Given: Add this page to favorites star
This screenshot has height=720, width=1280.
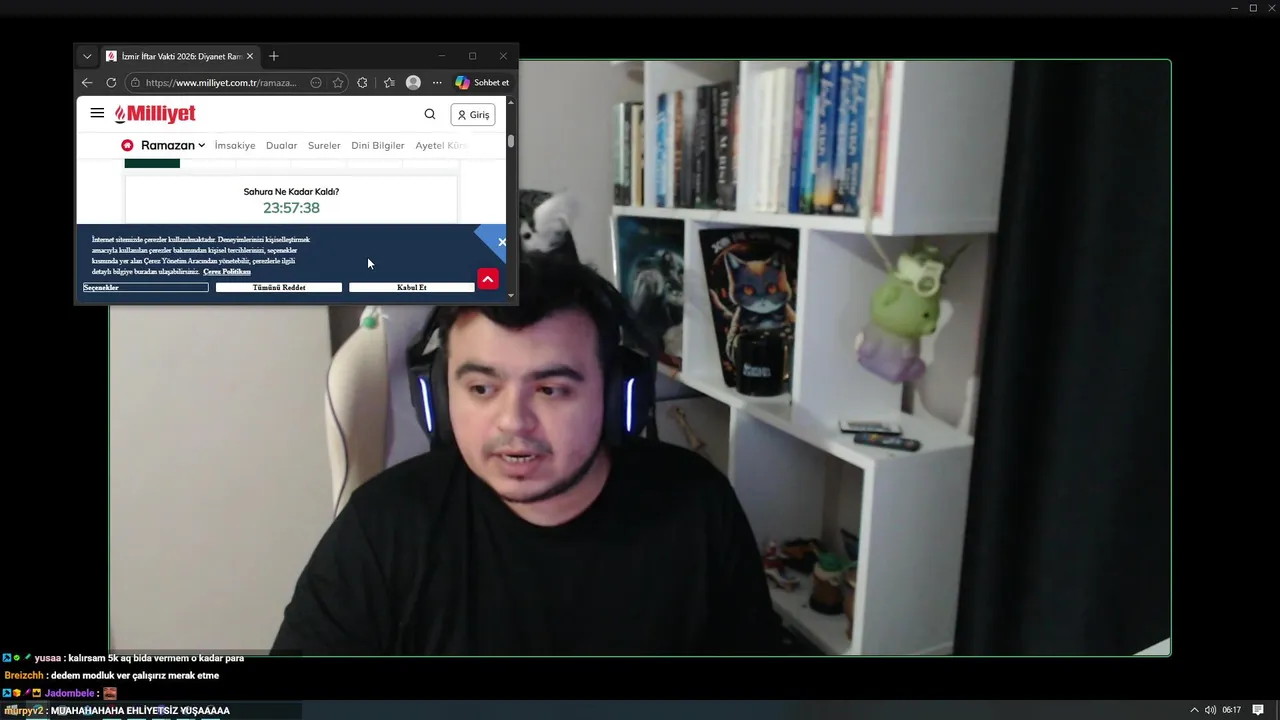Looking at the screenshot, I should [x=338, y=83].
